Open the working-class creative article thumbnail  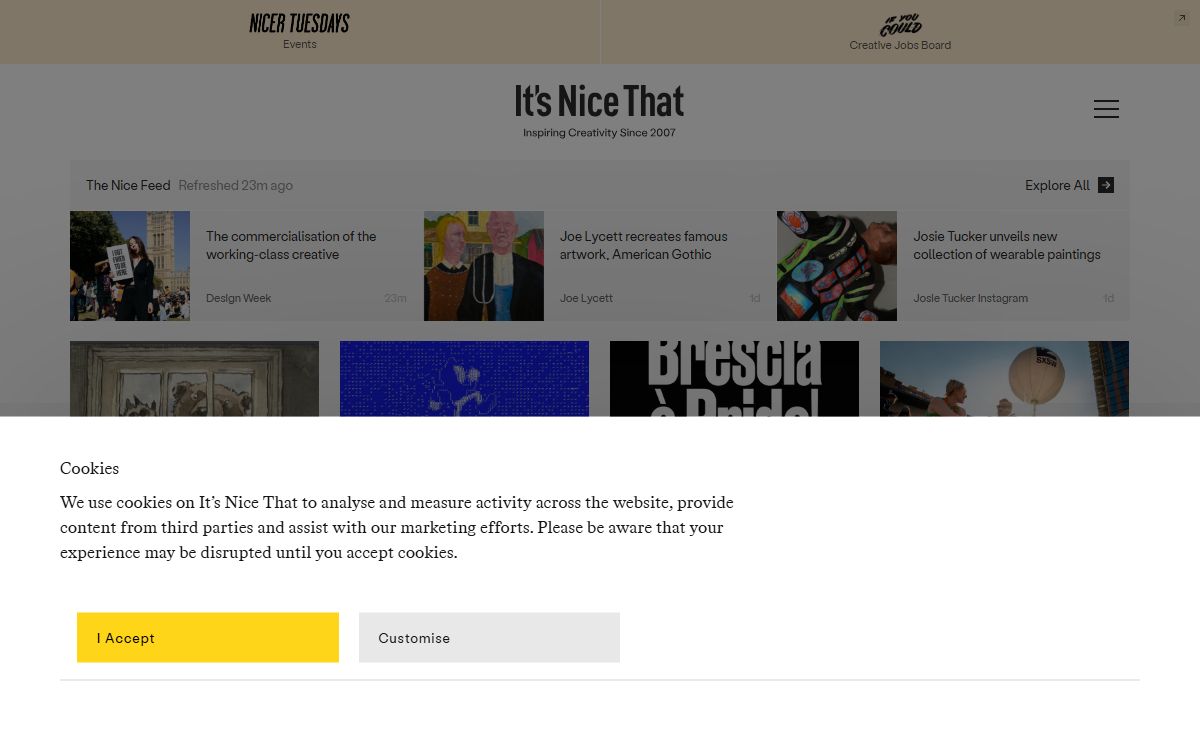[x=130, y=266]
